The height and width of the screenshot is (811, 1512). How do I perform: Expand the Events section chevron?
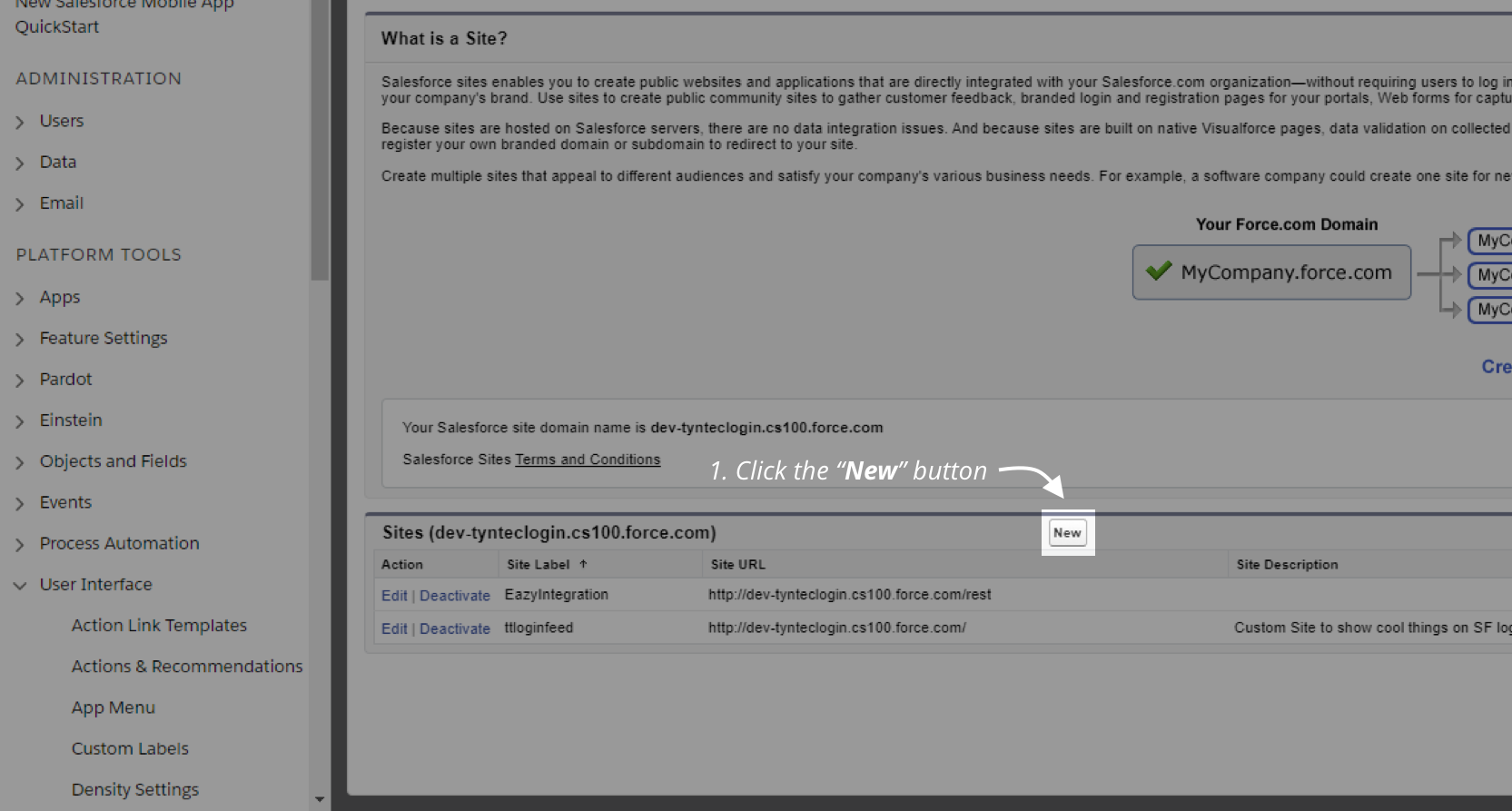point(20,503)
